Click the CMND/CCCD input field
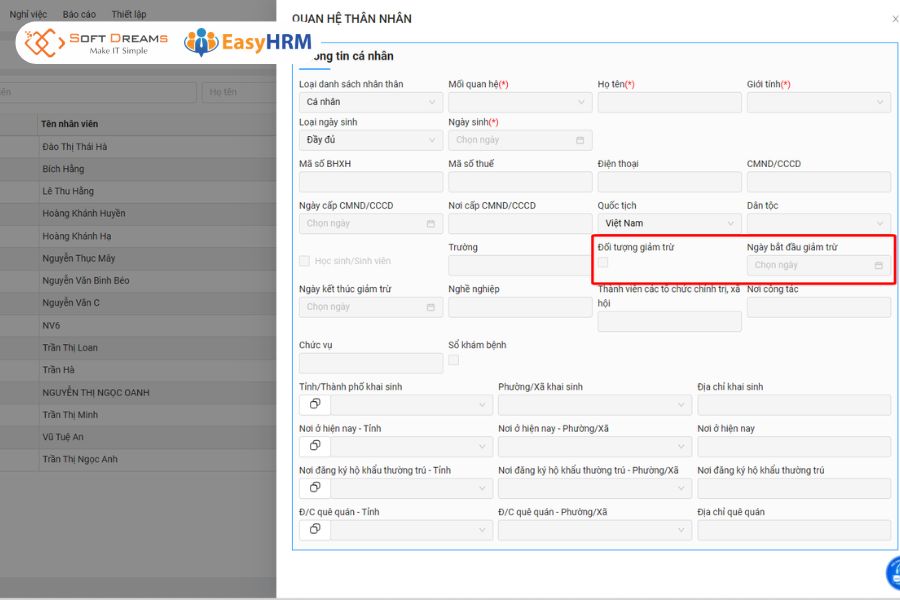Image resolution: width=900 pixels, height=600 pixels. pos(818,182)
